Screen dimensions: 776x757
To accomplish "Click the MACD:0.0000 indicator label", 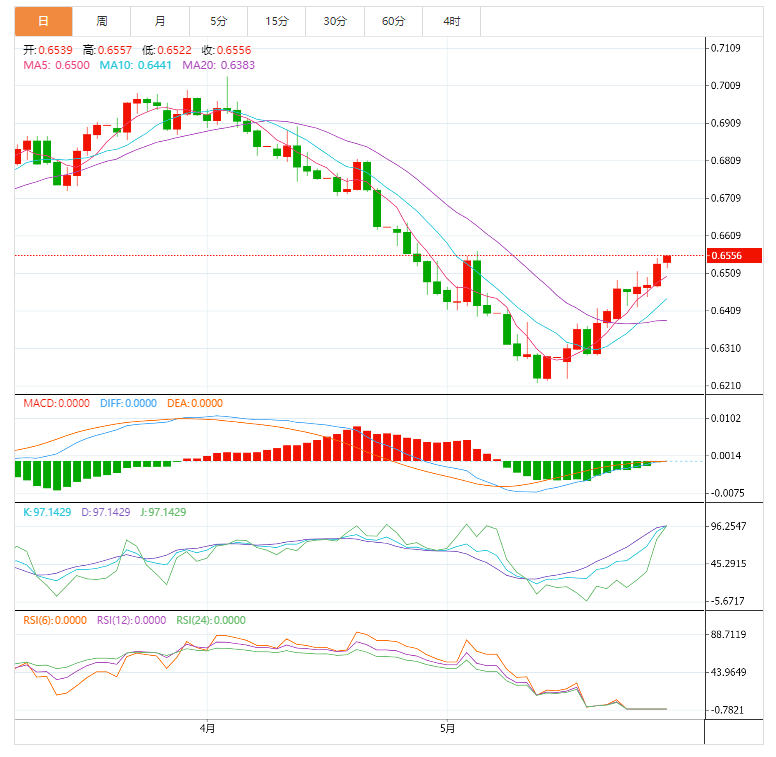I will [56, 403].
